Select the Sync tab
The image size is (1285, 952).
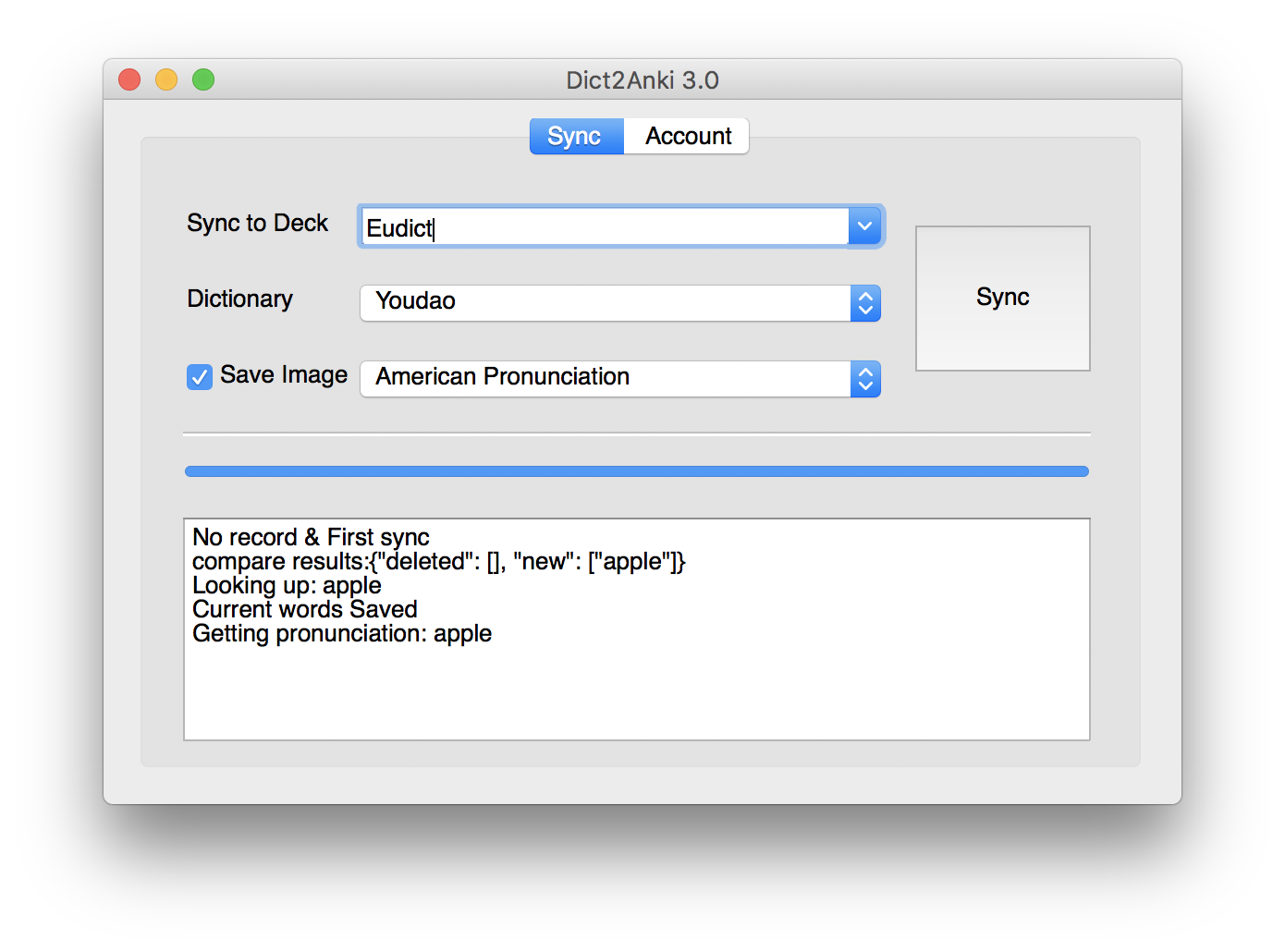click(x=576, y=136)
